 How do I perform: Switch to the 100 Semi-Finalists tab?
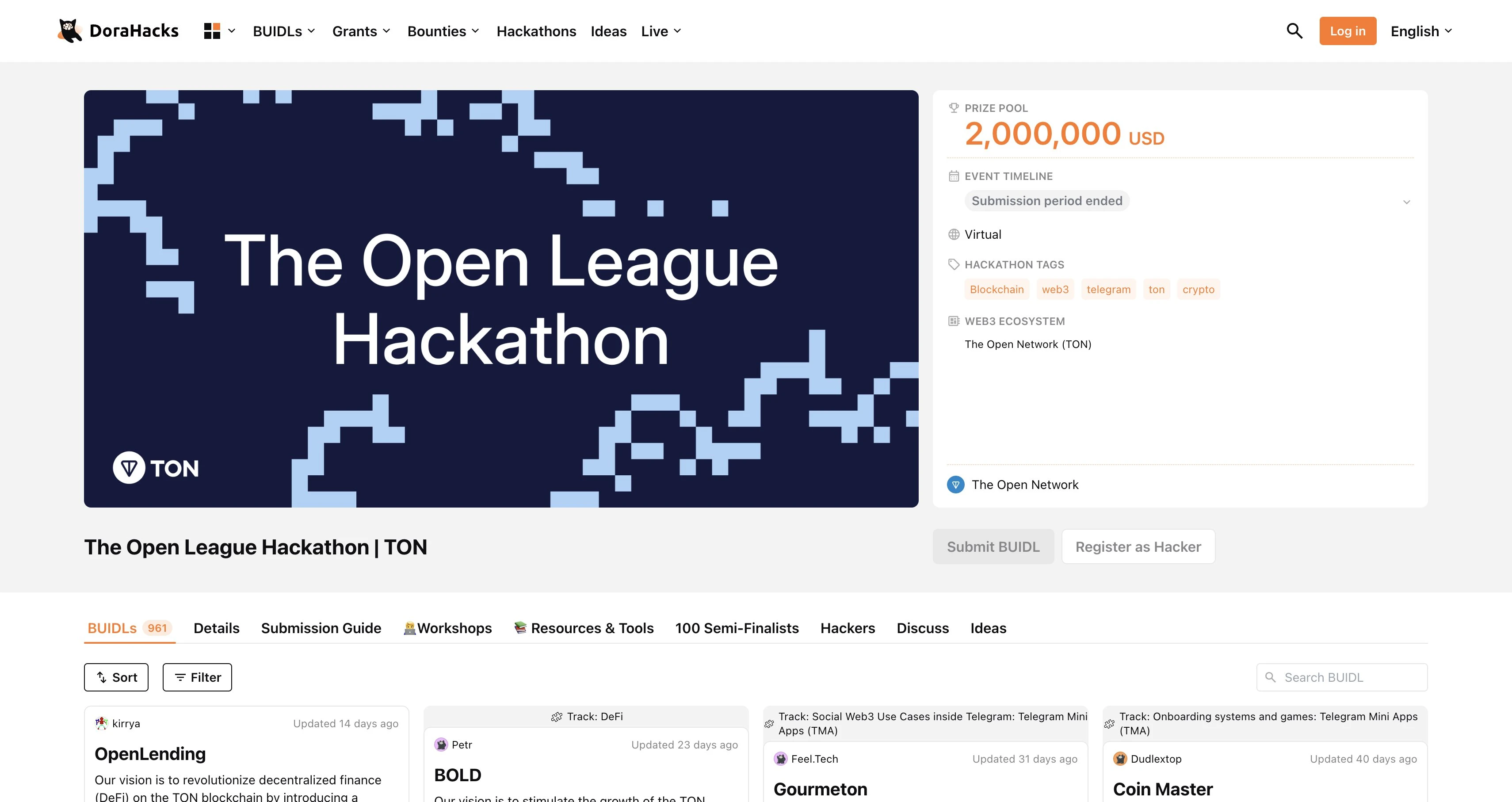coord(737,628)
